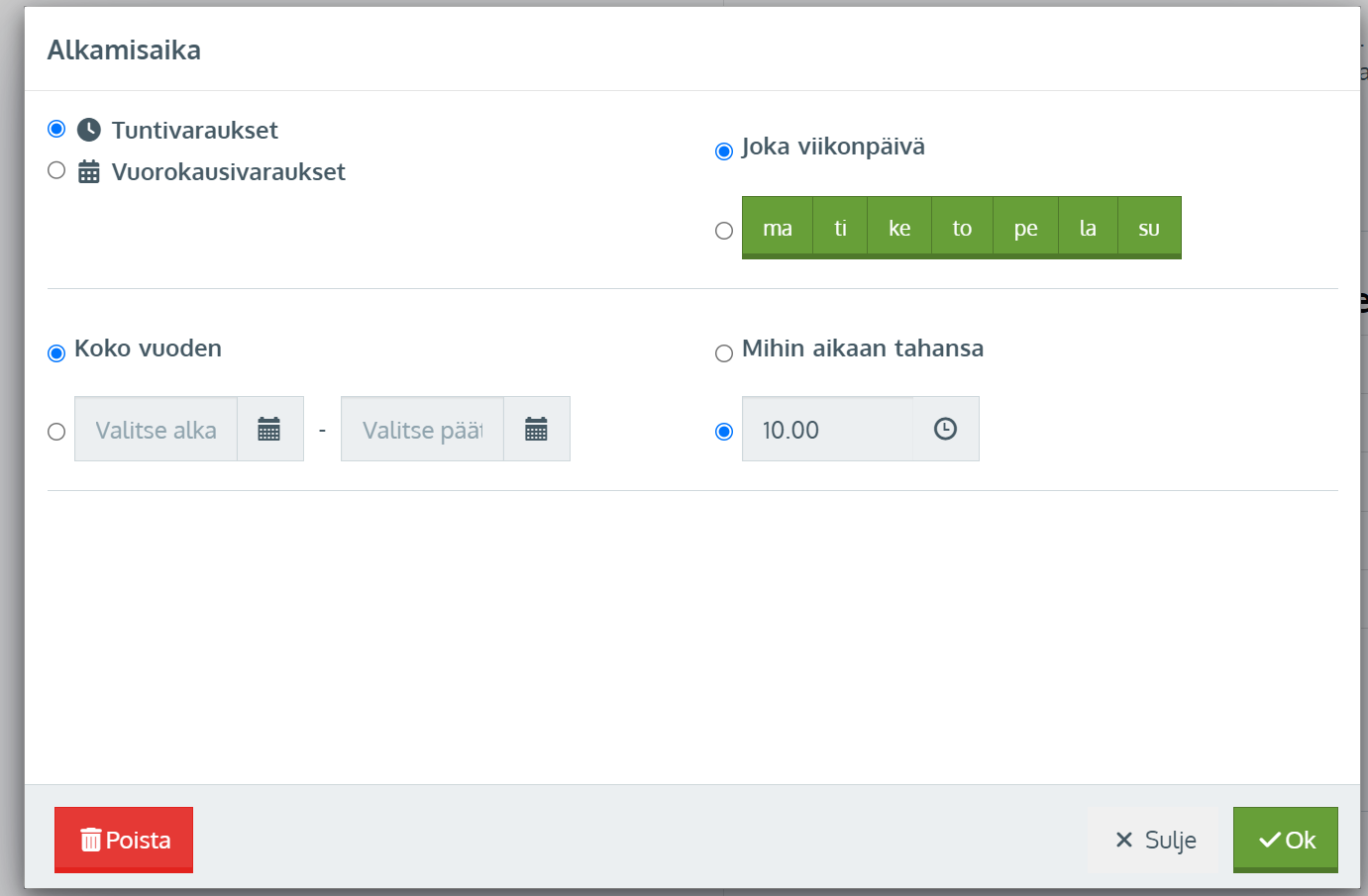Select the custom date range radio button
The width and height of the screenshot is (1368, 896).
tap(56, 432)
